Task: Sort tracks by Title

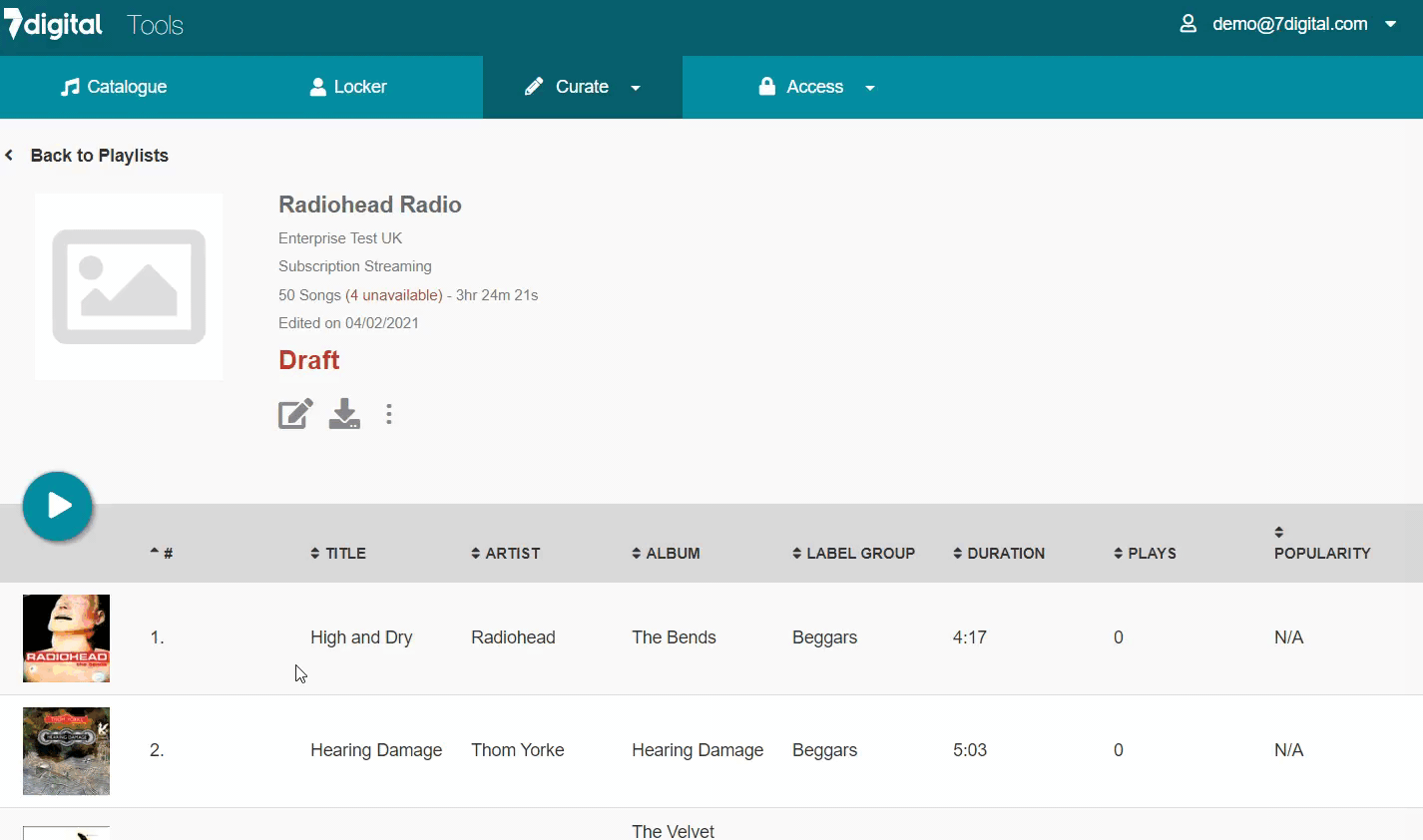Action: click(x=338, y=553)
